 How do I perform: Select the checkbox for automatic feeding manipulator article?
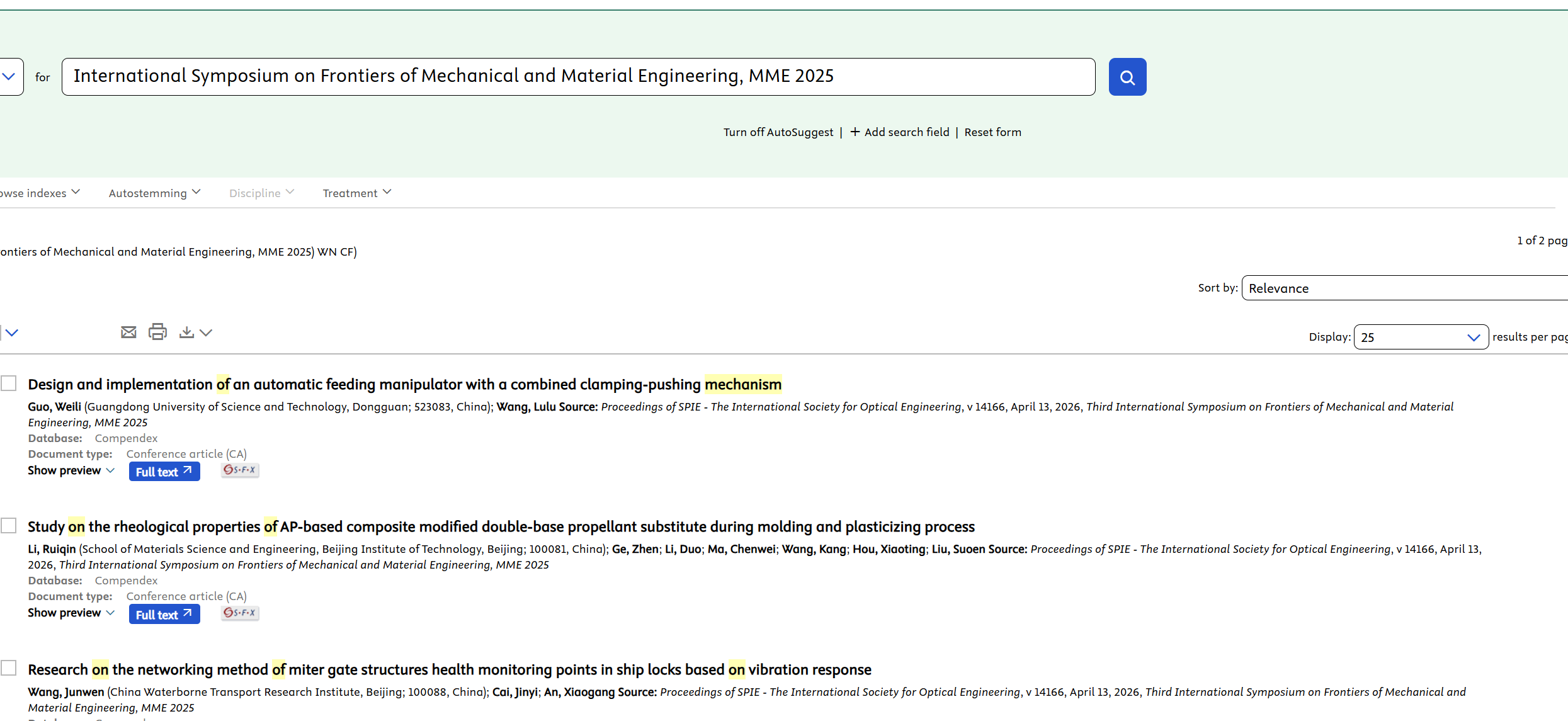click(9, 383)
